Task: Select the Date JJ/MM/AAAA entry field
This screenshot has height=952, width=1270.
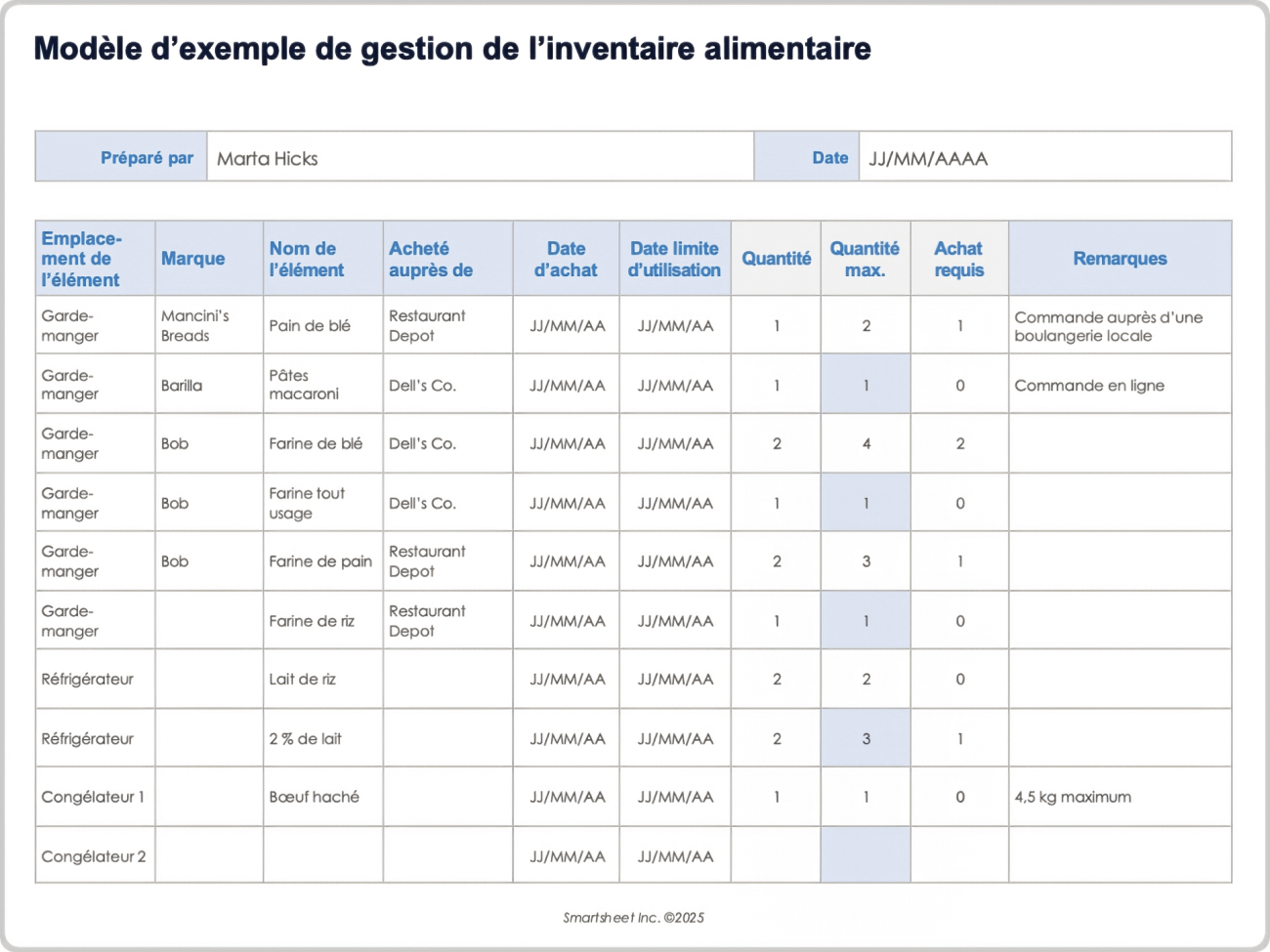Action: point(1040,157)
